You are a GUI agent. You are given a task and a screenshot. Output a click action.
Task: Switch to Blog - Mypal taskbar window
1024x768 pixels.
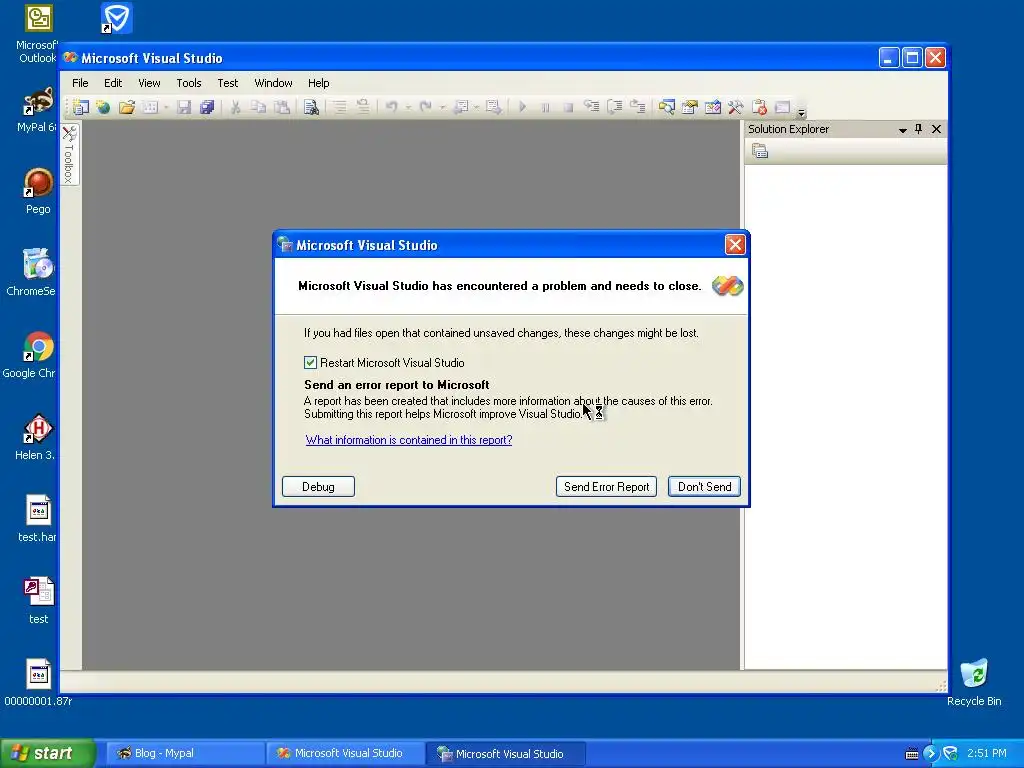point(184,753)
